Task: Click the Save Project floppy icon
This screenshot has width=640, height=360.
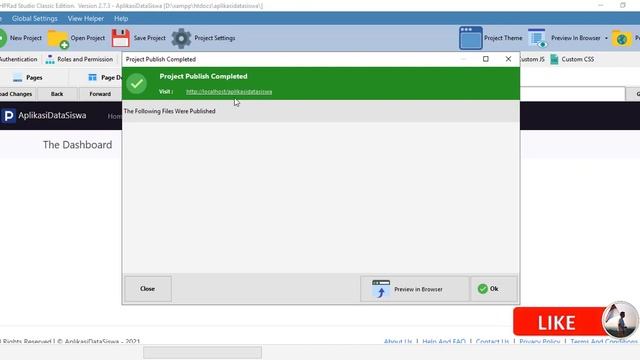Action: 121,38
